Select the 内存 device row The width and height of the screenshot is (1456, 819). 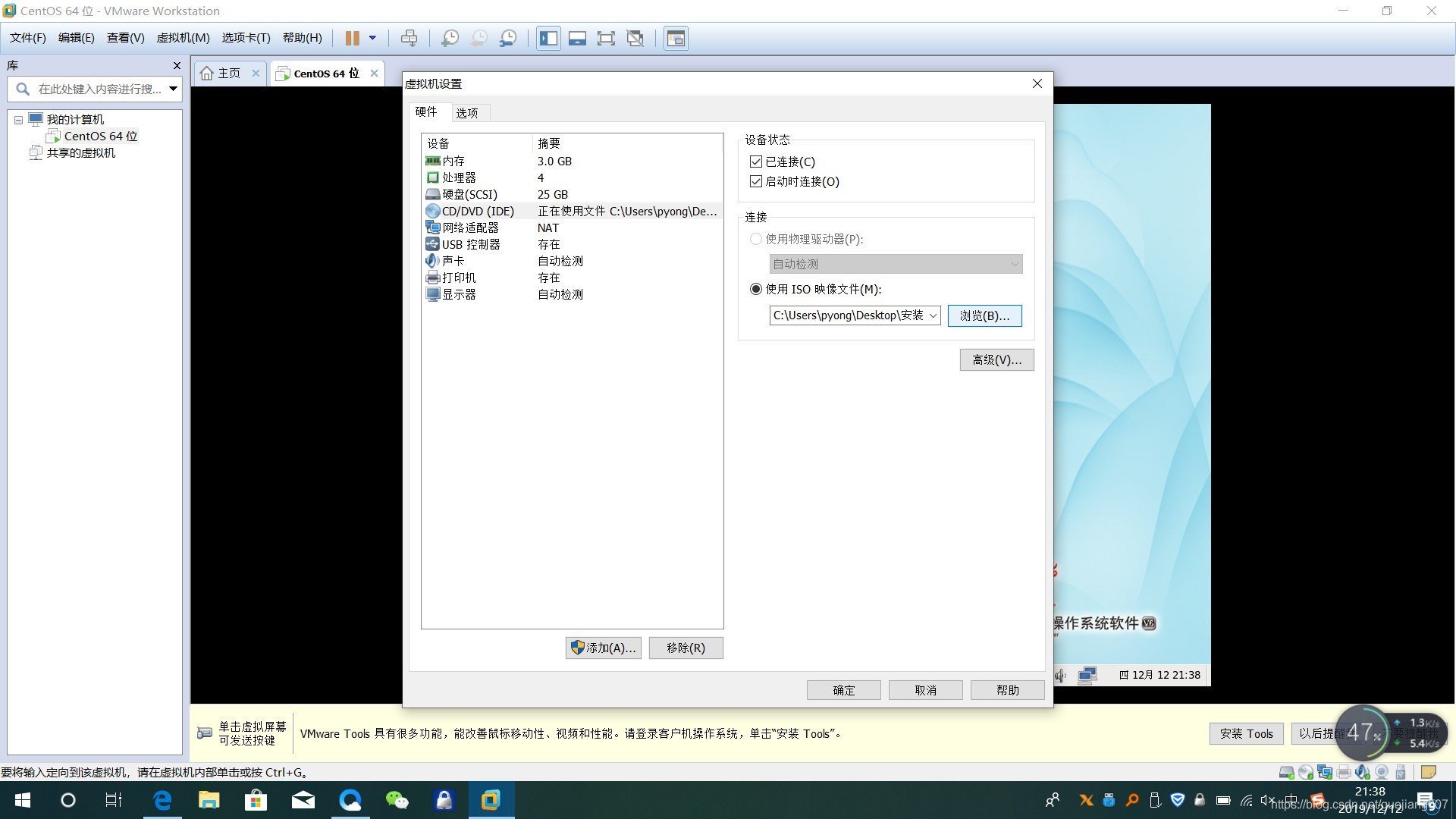572,162
